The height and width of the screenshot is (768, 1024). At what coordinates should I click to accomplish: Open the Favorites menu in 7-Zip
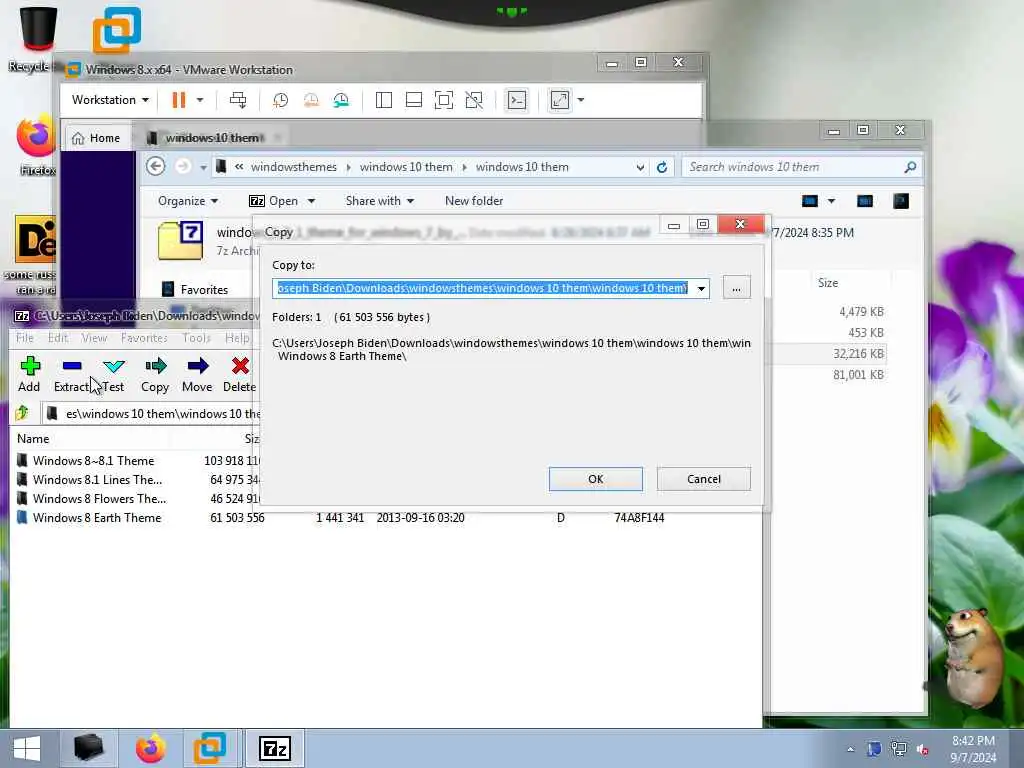pyautogui.click(x=144, y=338)
